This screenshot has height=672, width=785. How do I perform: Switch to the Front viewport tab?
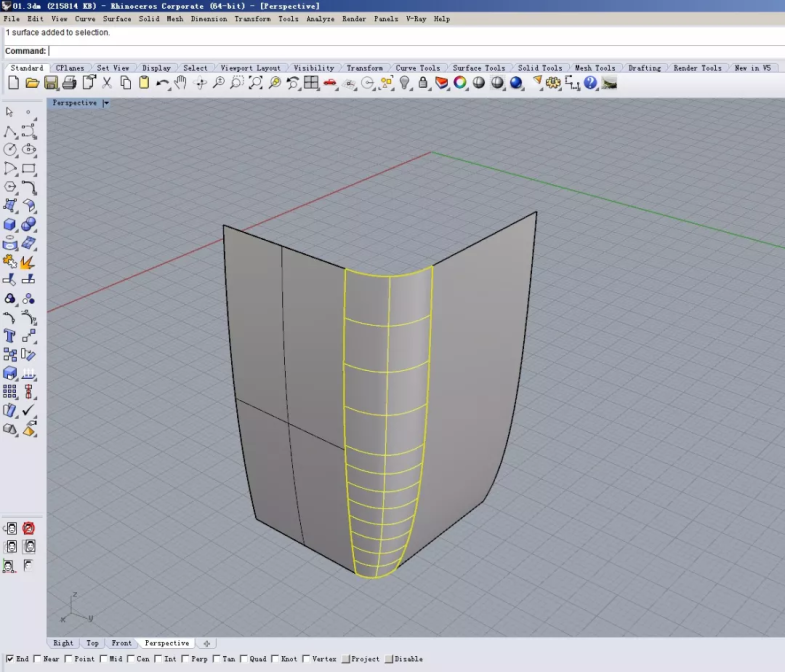point(121,643)
